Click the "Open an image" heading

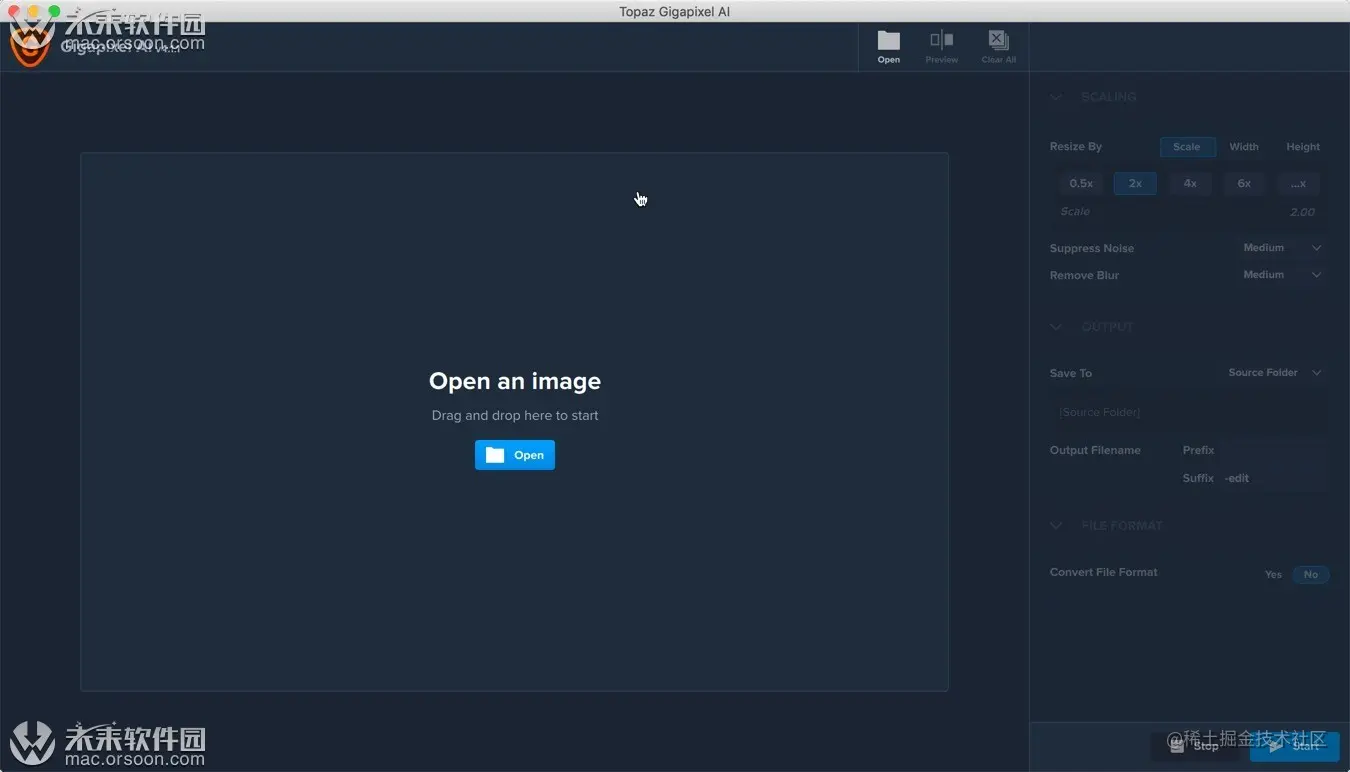(515, 381)
